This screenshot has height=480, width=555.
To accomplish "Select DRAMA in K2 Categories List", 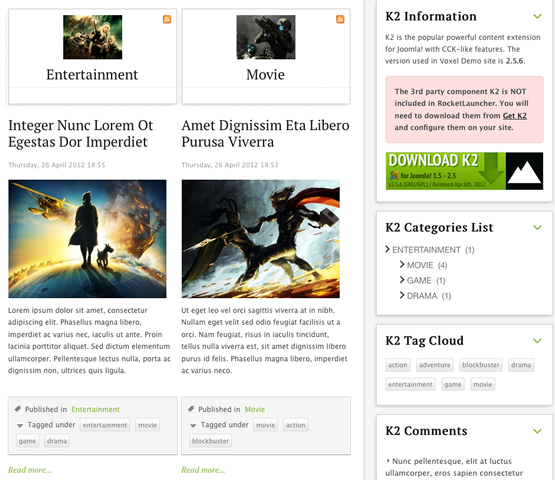I will 422,296.
